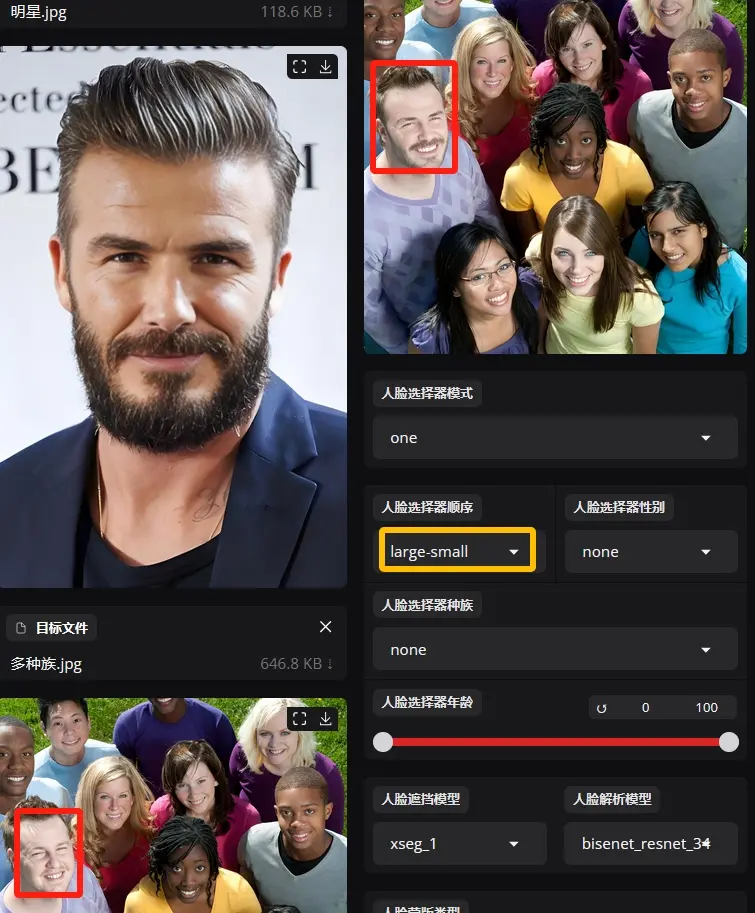
Task: Reset the 人脸选择器年龄 age range
Action: [x=602, y=708]
